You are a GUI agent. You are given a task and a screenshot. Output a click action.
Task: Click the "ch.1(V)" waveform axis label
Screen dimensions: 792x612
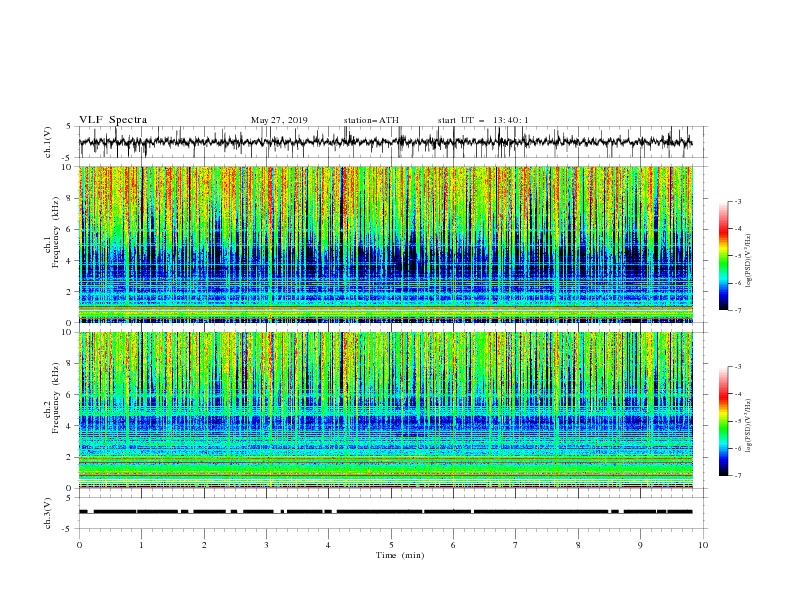pos(48,142)
